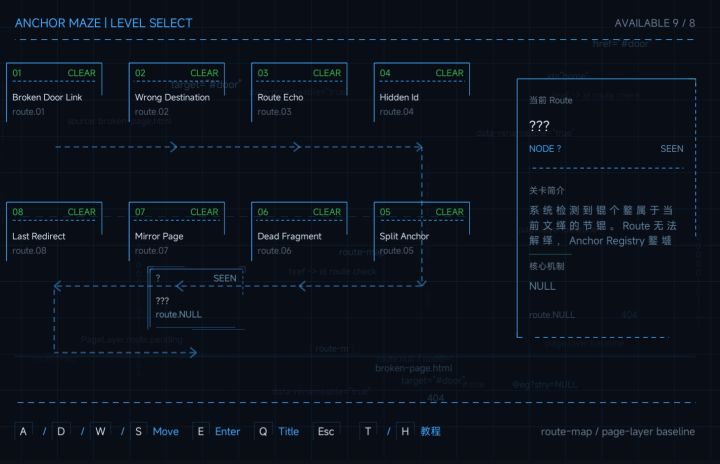Screen dimensions: 720x464
Task: Click the CLEAR status on level 04
Action: pyautogui.click(x=450, y=73)
